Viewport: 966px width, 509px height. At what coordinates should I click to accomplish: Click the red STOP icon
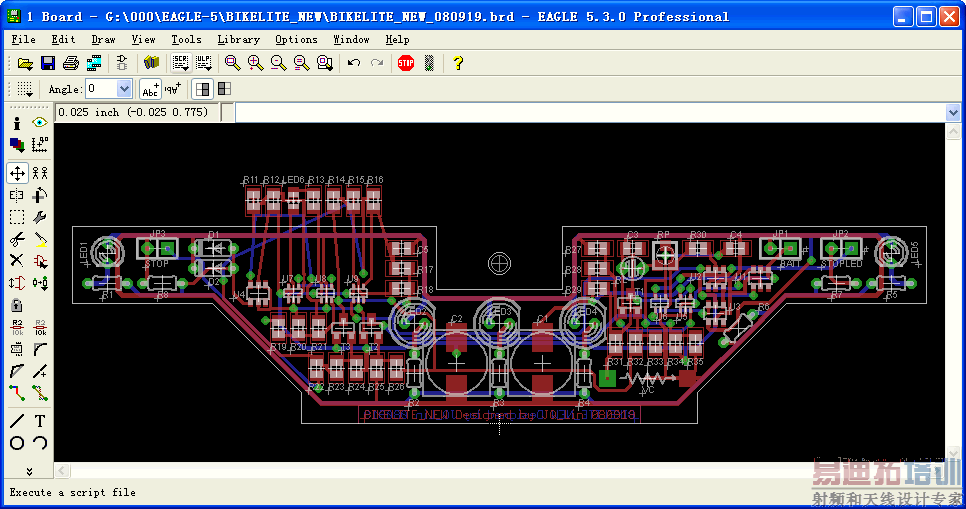click(x=405, y=63)
